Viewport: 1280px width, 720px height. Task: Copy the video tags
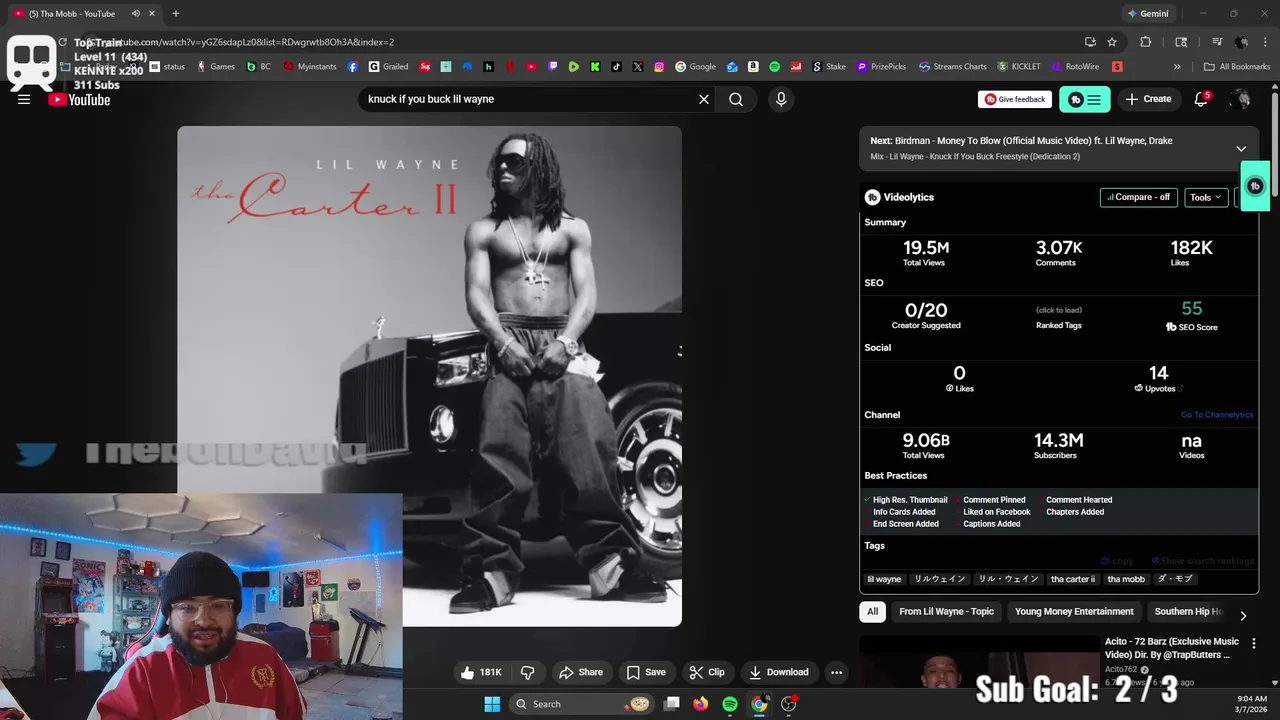coord(1117,561)
